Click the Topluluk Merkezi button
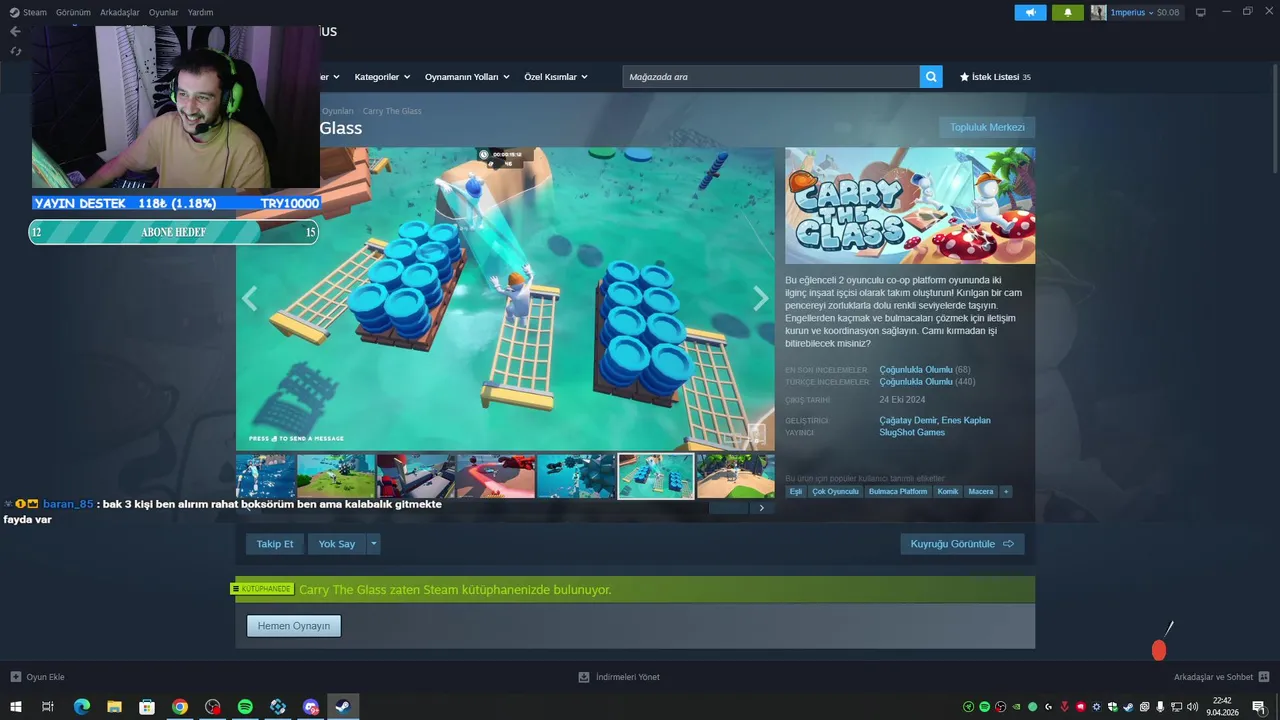The height and width of the screenshot is (720, 1280). [987, 127]
